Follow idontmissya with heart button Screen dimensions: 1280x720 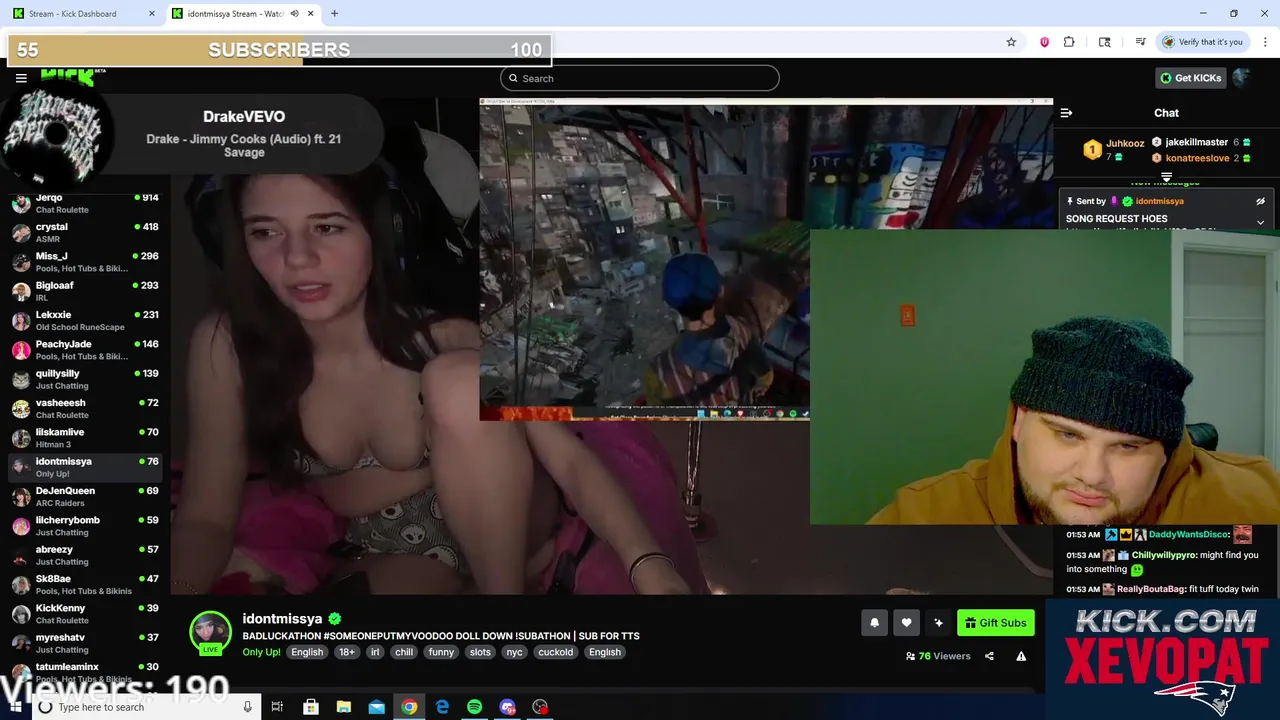906,623
